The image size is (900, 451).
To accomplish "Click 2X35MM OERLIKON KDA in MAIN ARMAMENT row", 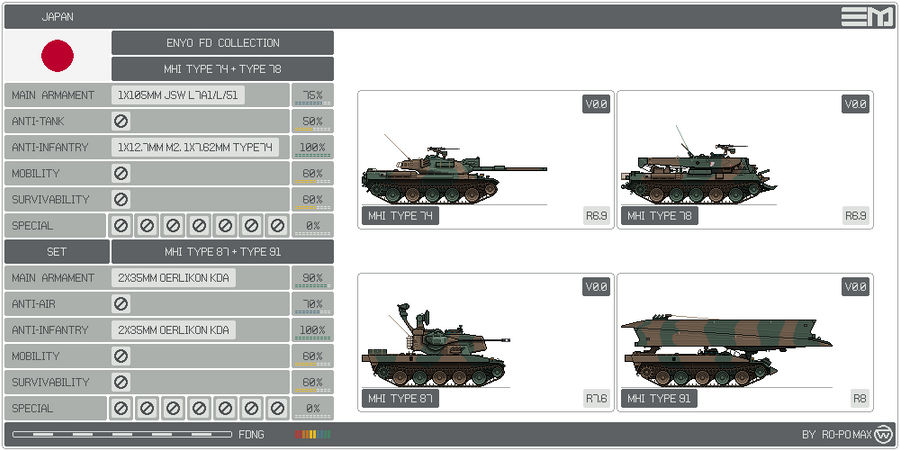I will click(173, 278).
